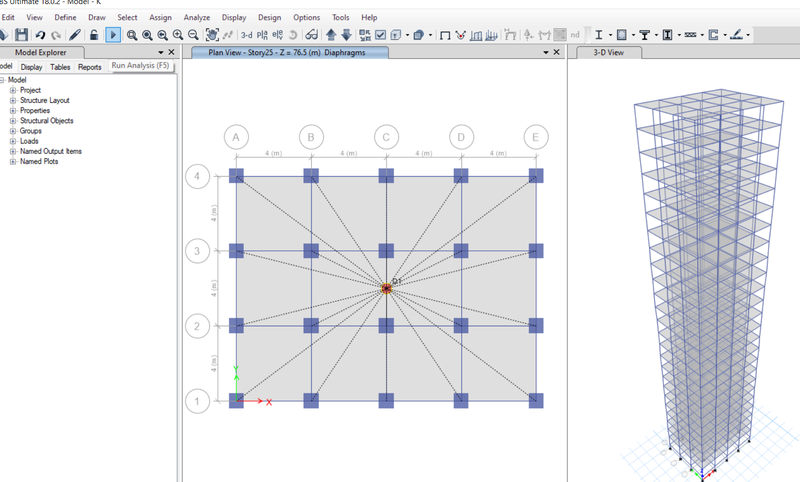The image size is (800, 482).
Task: Set elevation view
Action: pos(278,35)
